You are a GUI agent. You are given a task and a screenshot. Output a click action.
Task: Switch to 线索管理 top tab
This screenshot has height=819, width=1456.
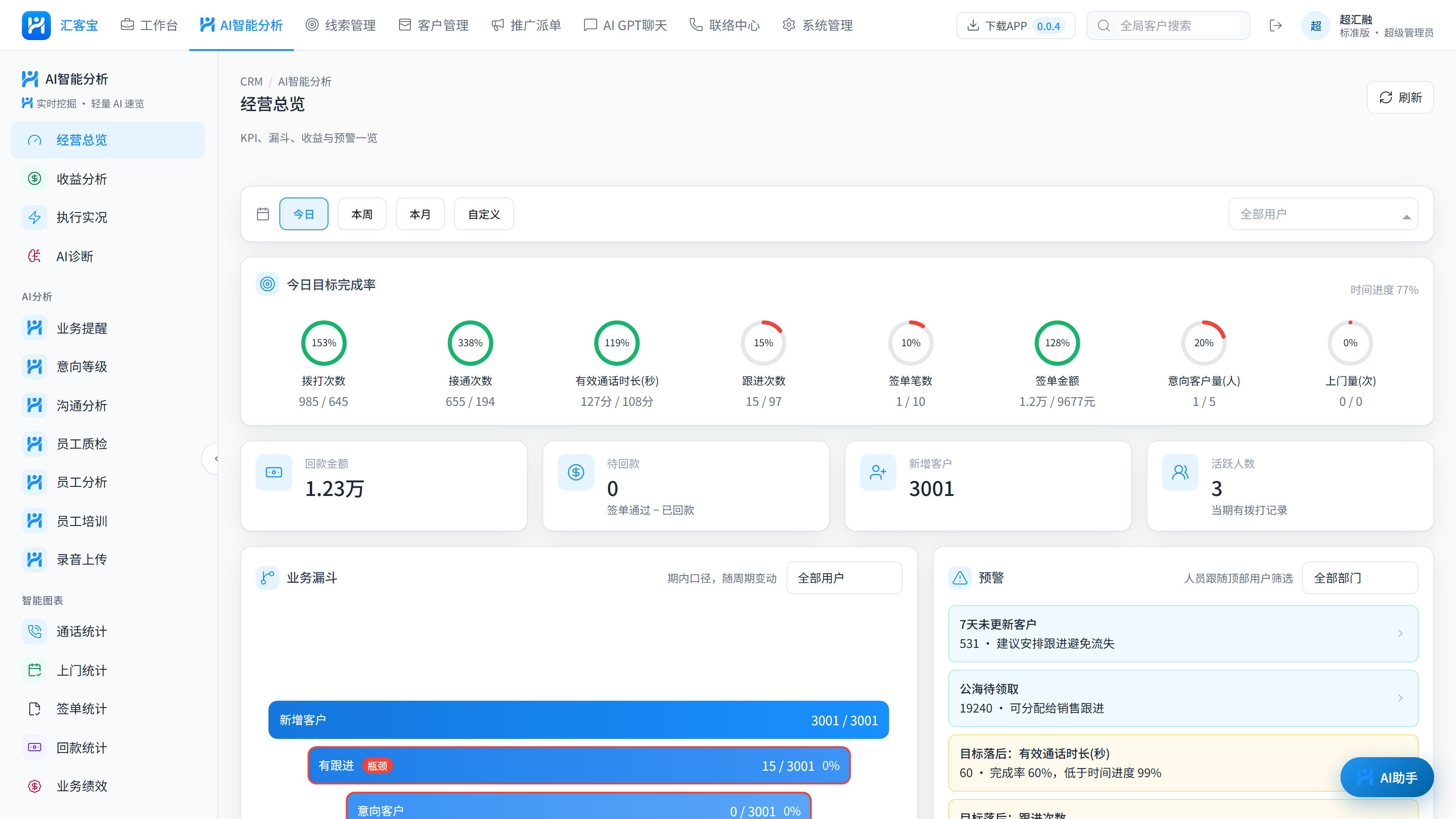pos(341,25)
